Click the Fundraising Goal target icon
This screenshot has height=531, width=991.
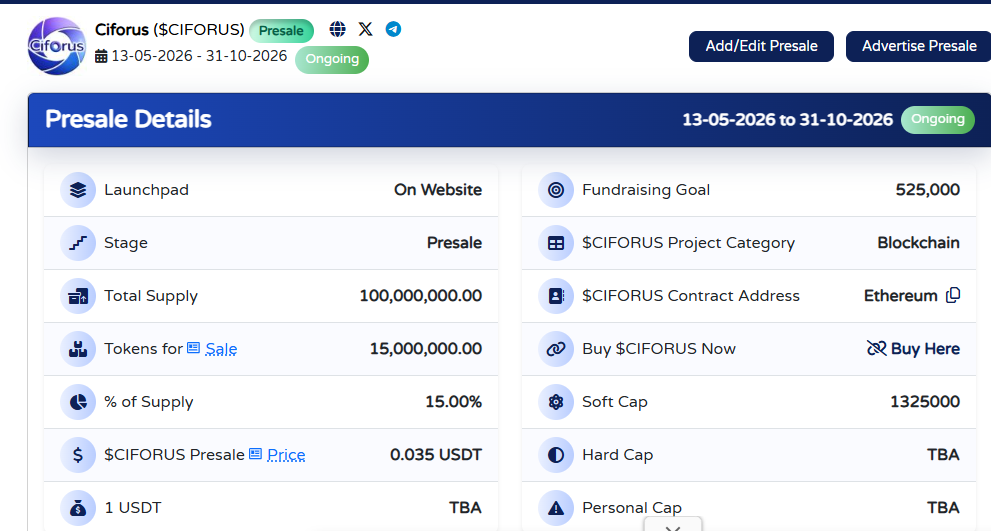556,190
